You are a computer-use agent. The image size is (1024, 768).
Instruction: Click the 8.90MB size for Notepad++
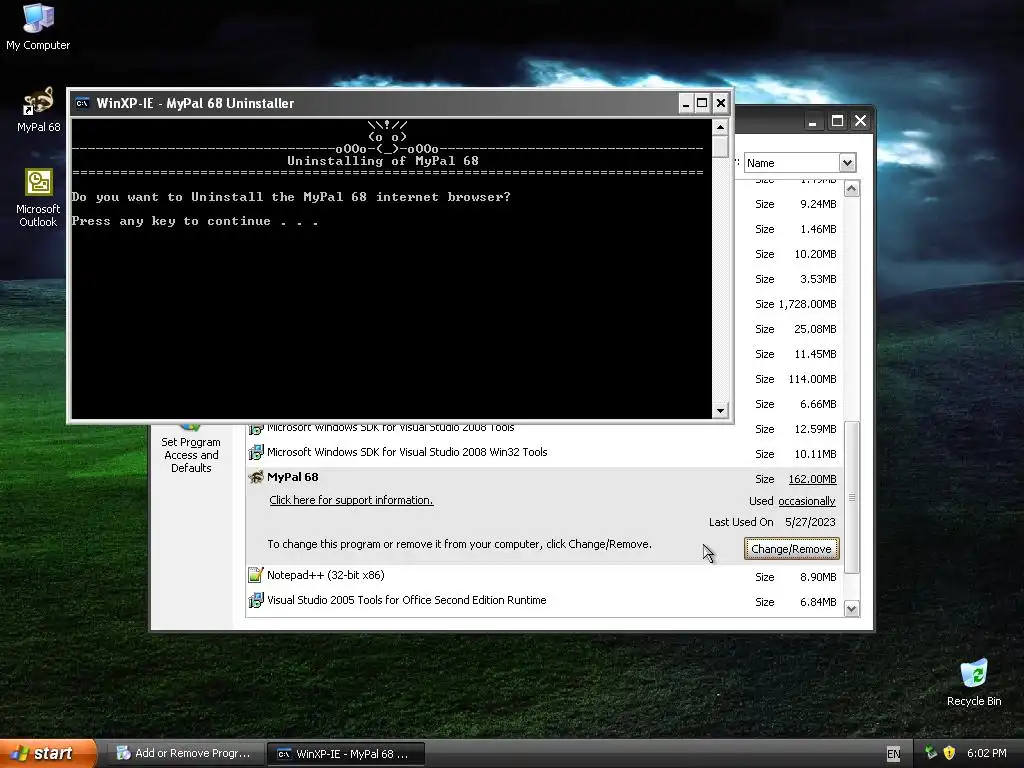coord(818,577)
